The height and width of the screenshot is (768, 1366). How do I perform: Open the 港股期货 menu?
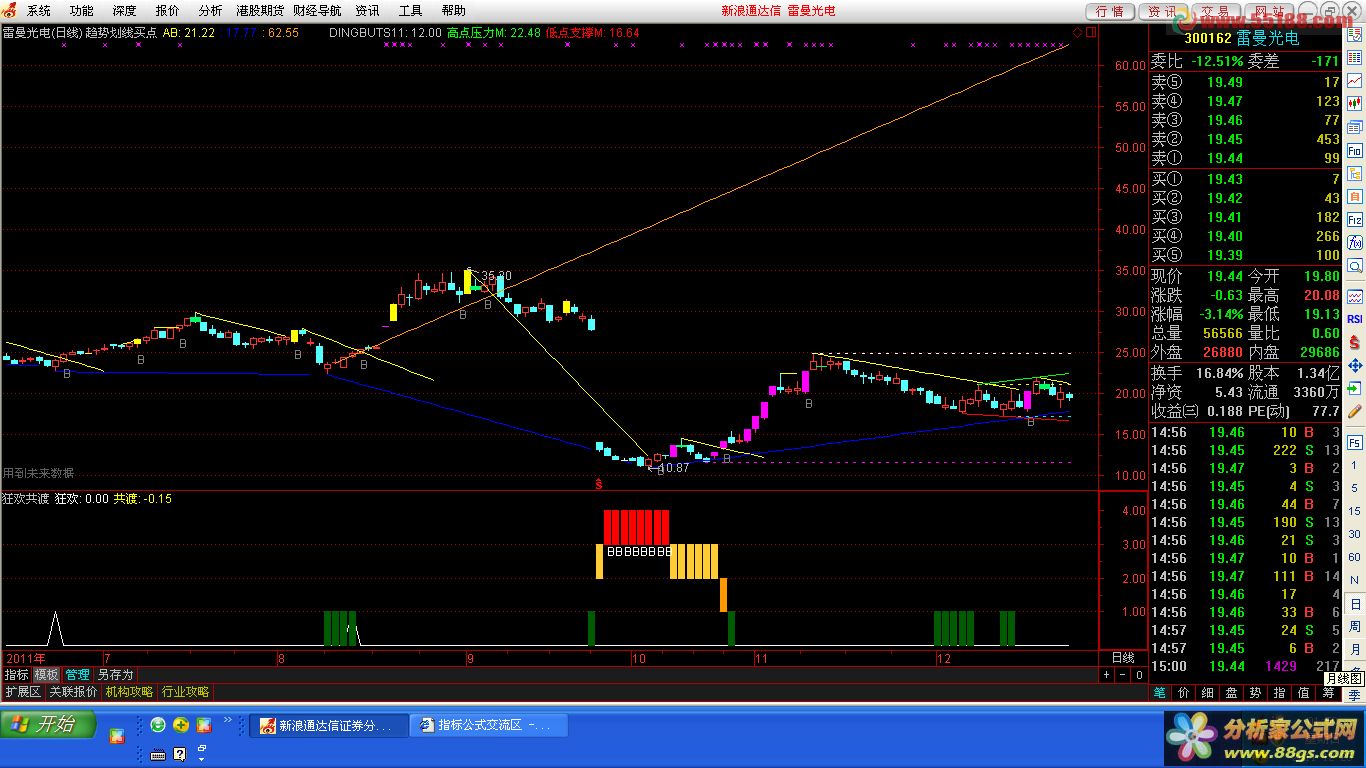tap(260, 11)
